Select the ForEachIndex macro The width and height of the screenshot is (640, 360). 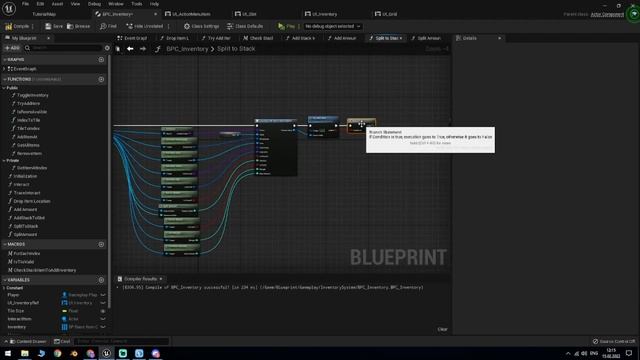pyautogui.click(x=27, y=253)
